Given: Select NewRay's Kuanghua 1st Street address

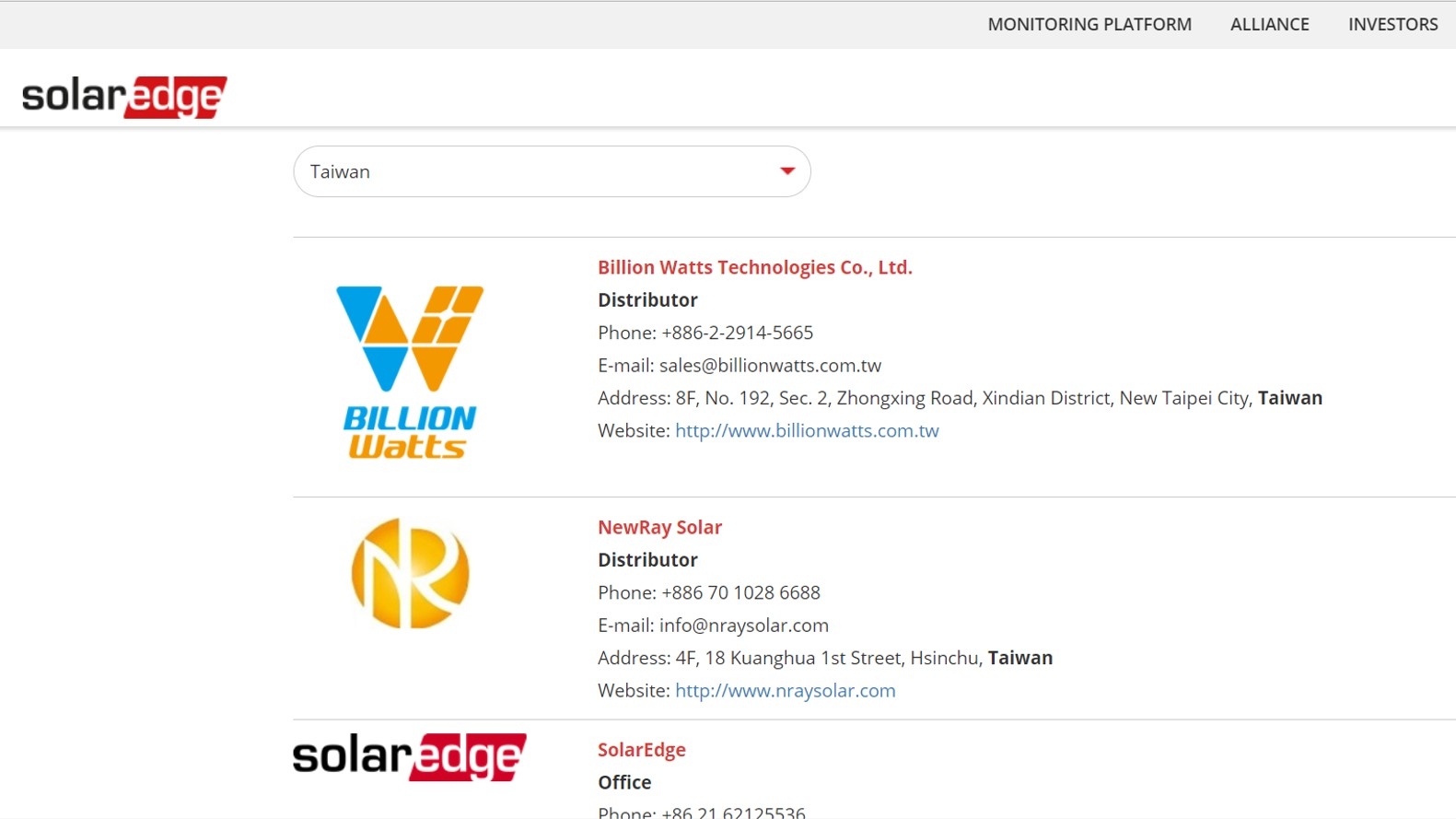Looking at the screenshot, I should pyautogui.click(x=864, y=658).
